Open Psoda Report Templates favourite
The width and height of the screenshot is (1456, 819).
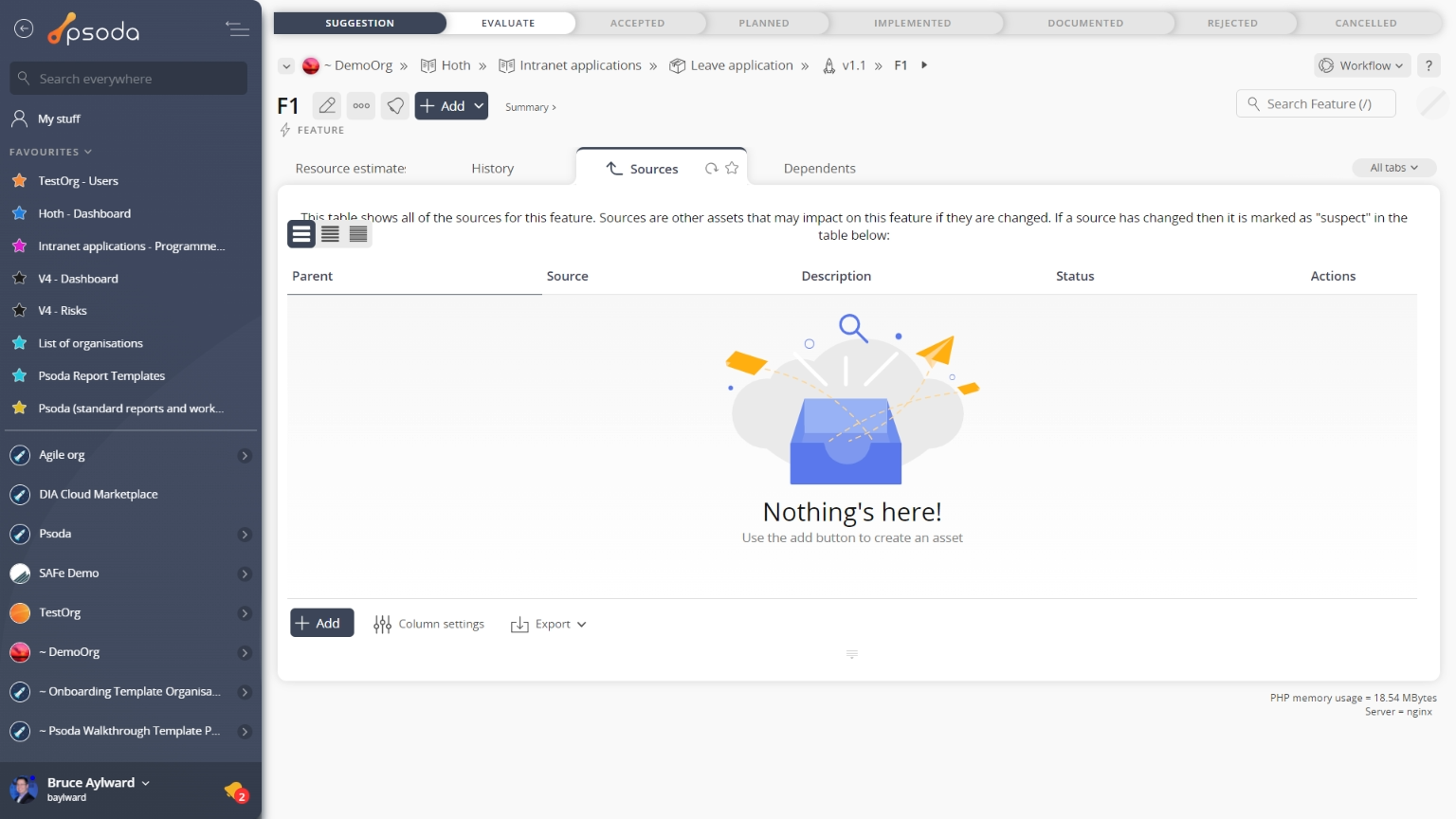point(101,376)
